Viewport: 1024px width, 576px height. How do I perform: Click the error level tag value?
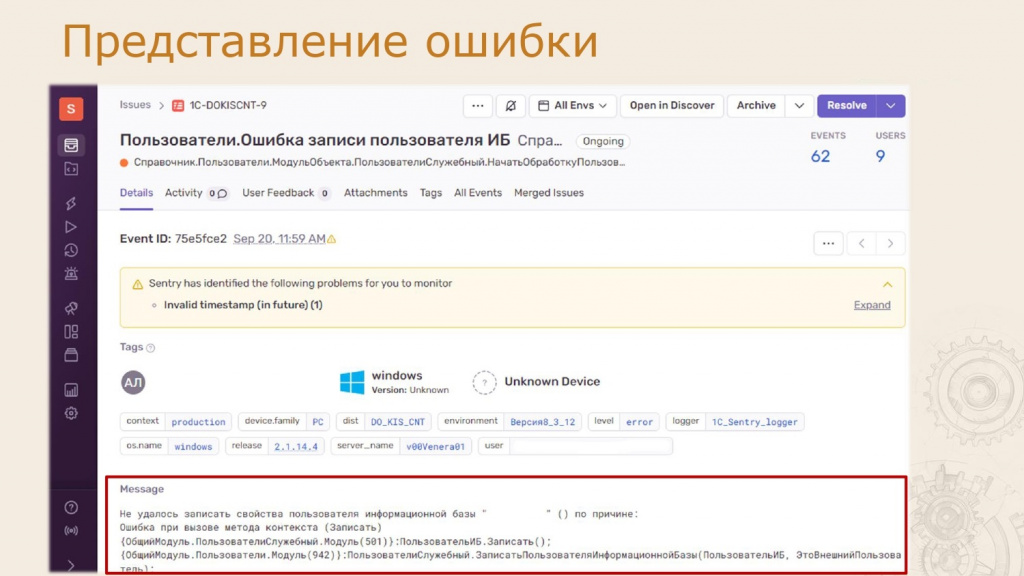639,422
